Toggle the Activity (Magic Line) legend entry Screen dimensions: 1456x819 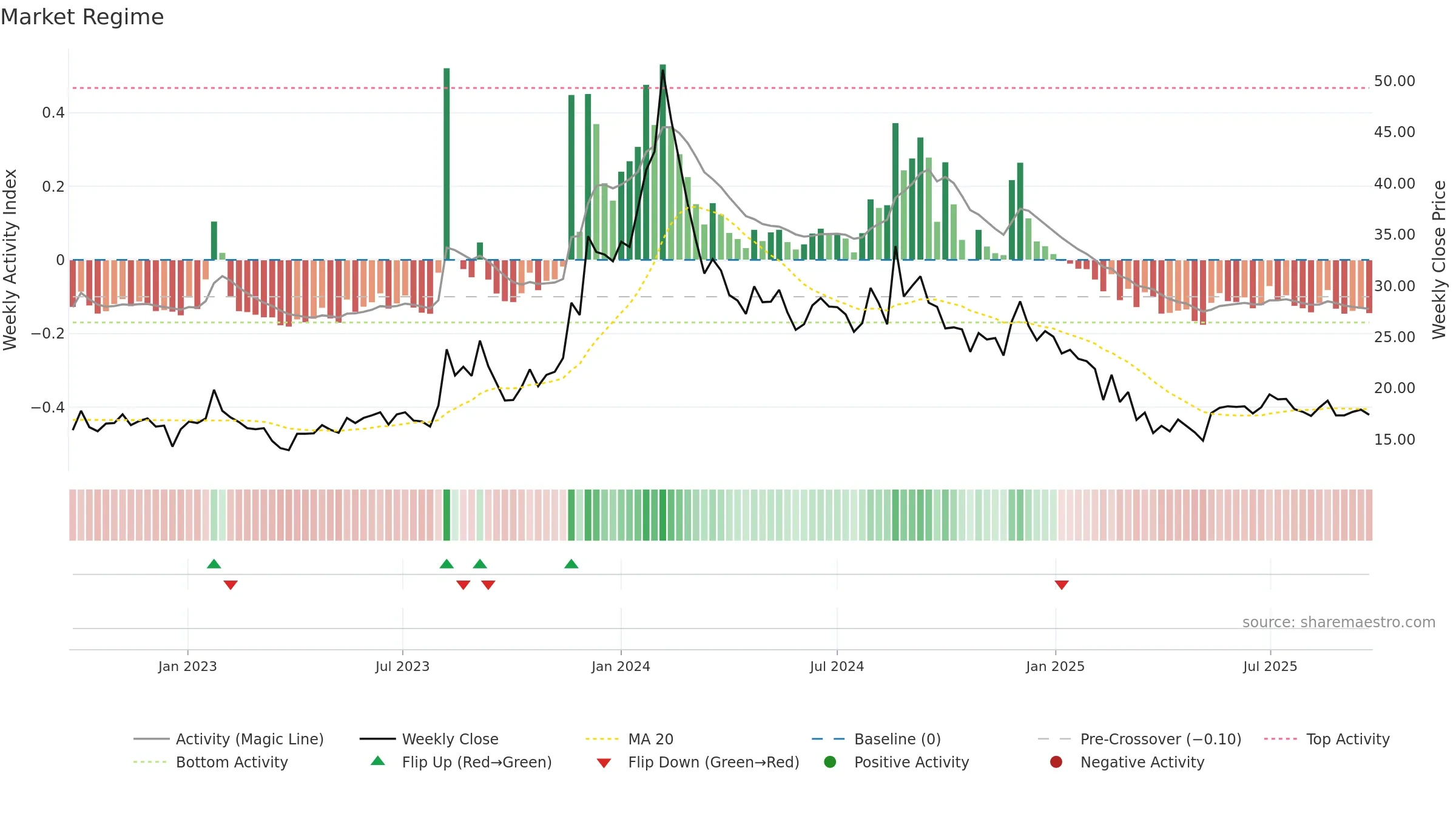pyautogui.click(x=229, y=739)
